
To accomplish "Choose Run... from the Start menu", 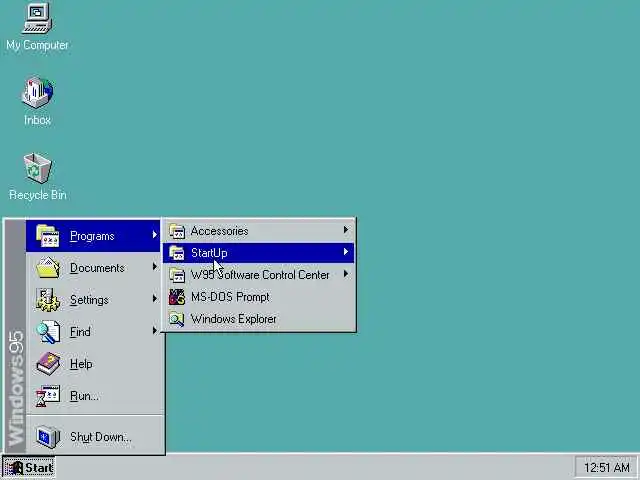I will 84,396.
